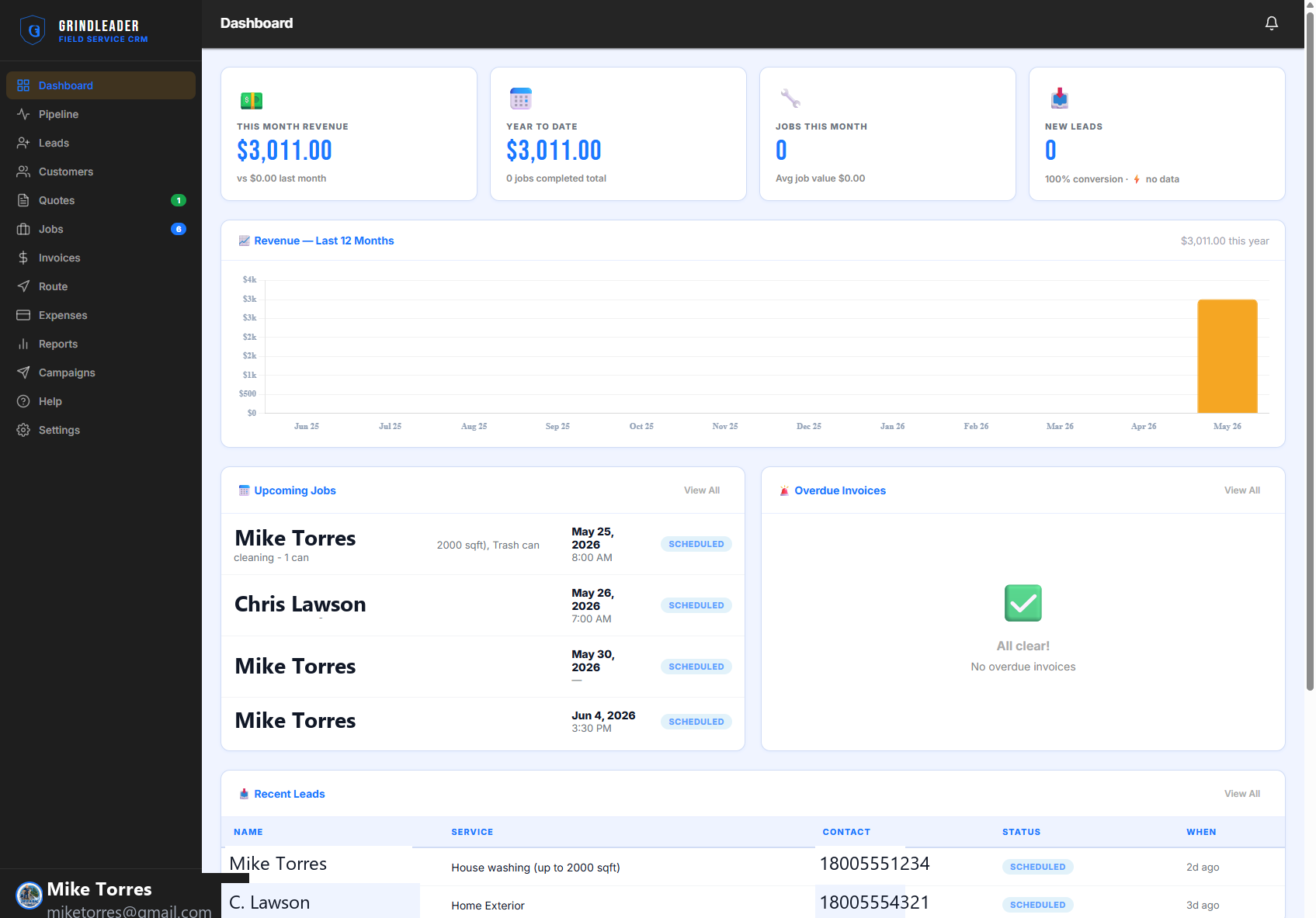The height and width of the screenshot is (918, 1316).
Task: Click the Reports bar chart icon
Action: [23, 344]
